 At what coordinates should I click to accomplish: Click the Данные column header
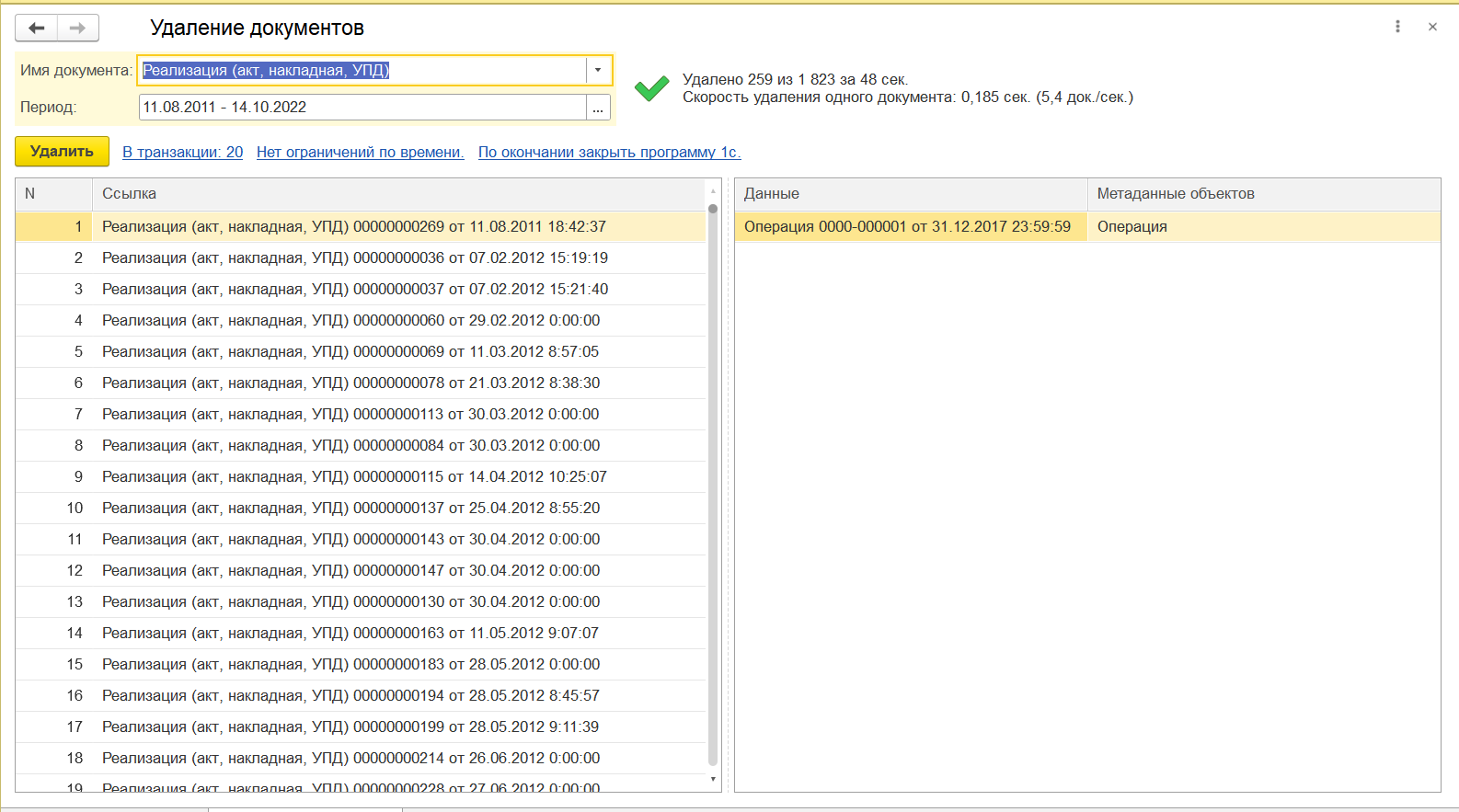click(x=911, y=194)
